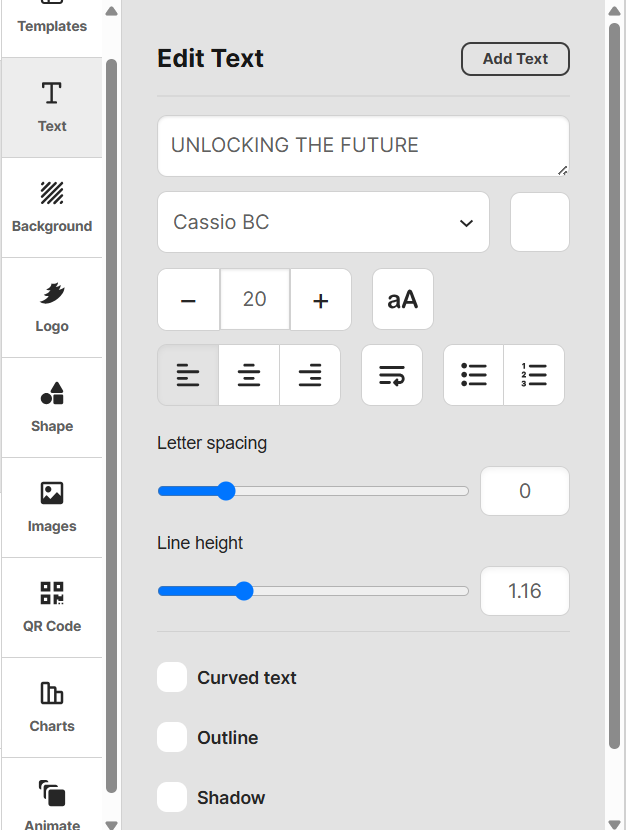The height and width of the screenshot is (830, 626).
Task: Decrease font size with minus button
Action: [x=188, y=300]
